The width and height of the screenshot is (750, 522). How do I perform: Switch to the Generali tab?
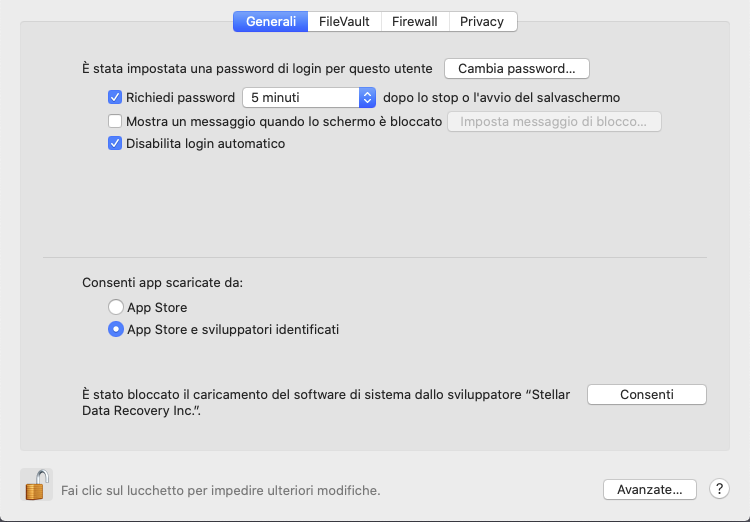tap(270, 21)
